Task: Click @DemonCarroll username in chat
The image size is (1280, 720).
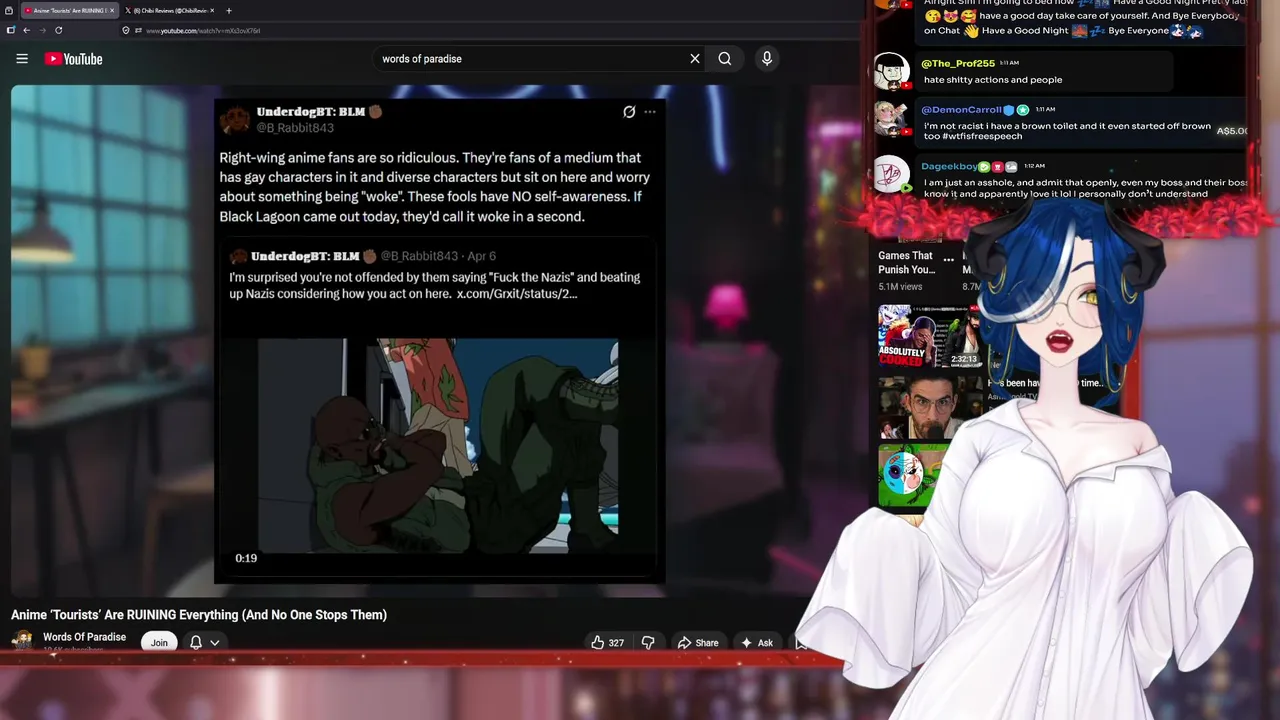Action: coord(961,110)
